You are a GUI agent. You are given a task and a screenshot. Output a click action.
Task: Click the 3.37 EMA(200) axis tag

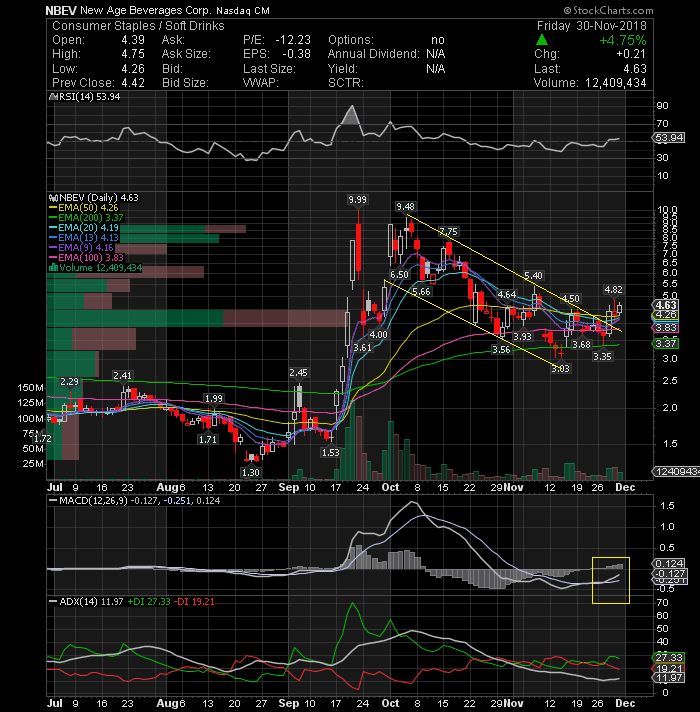665,344
